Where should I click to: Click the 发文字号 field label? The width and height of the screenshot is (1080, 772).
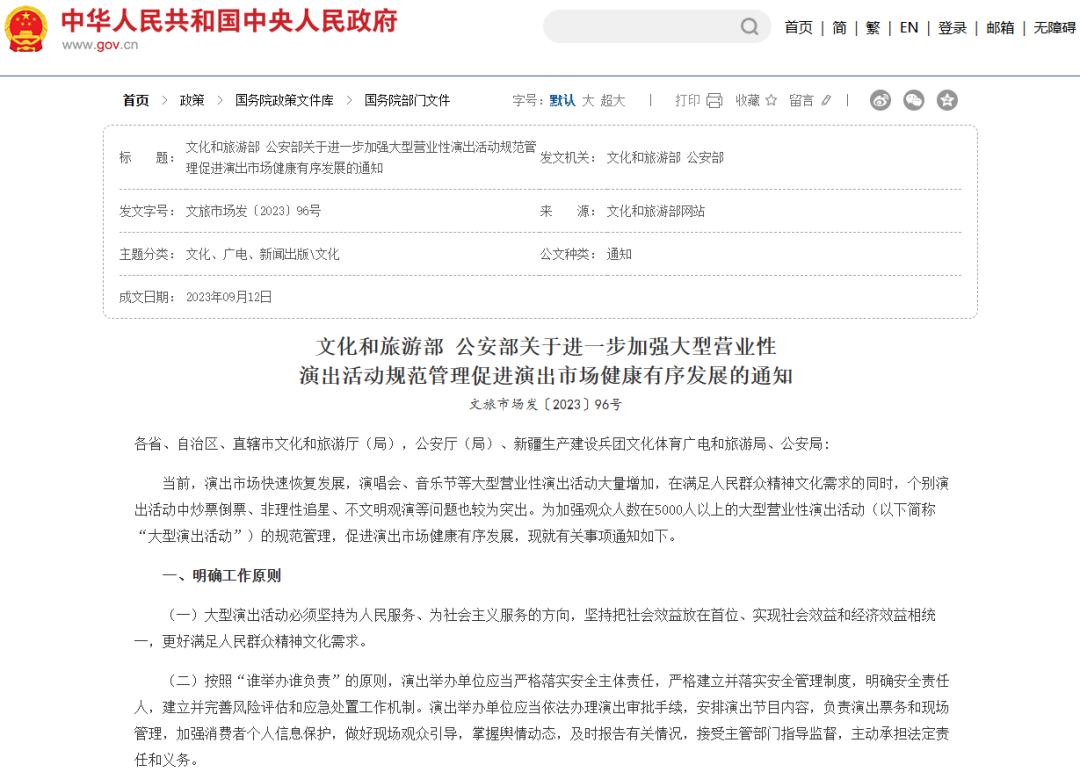pos(147,211)
